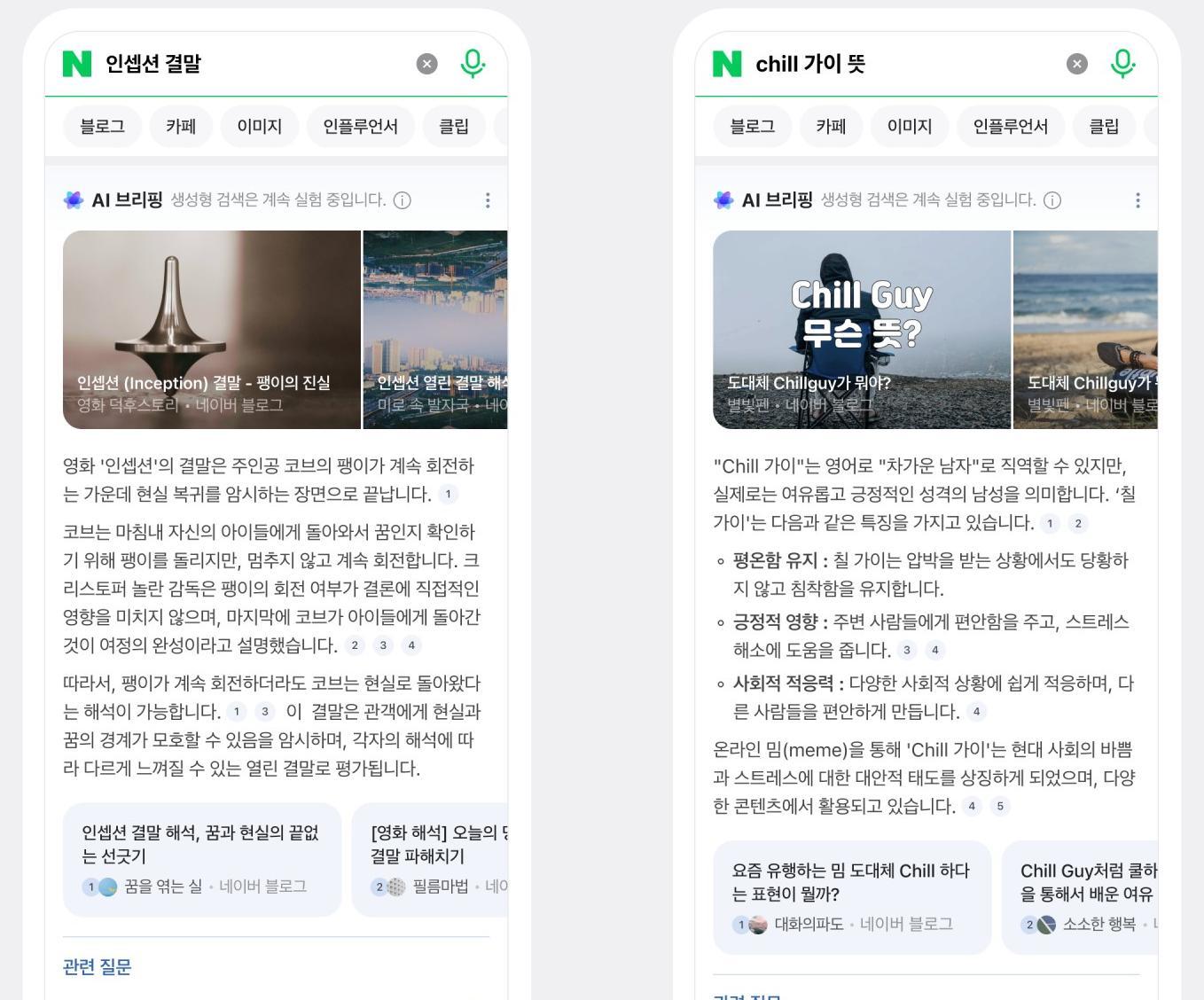This screenshot has height=1000, width=1204.
Task: Click the Naver logo beside 인셉션 결말
Action: click(77, 64)
